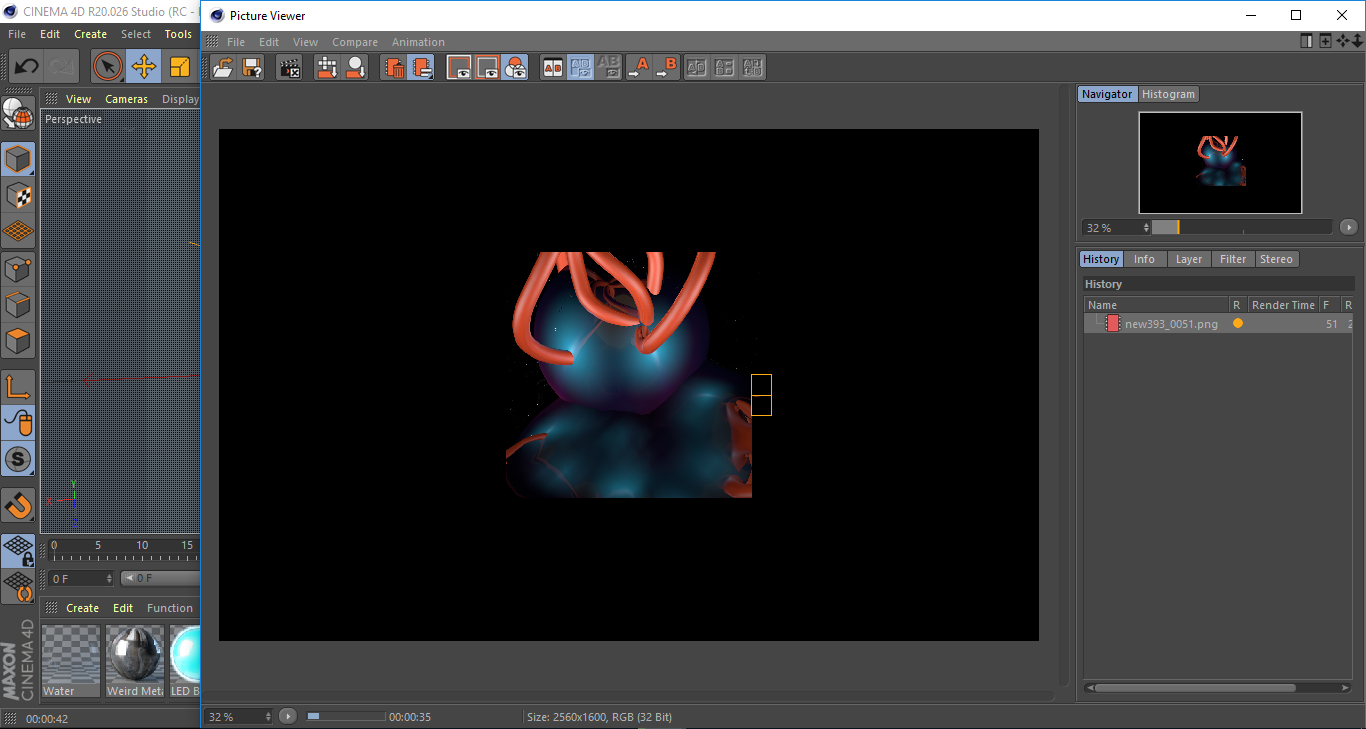
Task: Toggle Tweak mode mouse icon
Action: coord(18,423)
